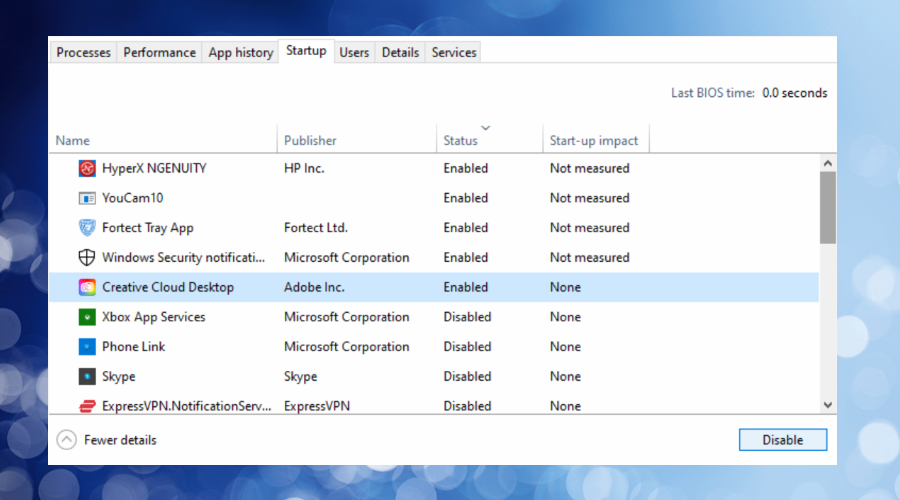The image size is (900, 500).
Task: Click the Xbox App Services icon
Action: coord(87,317)
